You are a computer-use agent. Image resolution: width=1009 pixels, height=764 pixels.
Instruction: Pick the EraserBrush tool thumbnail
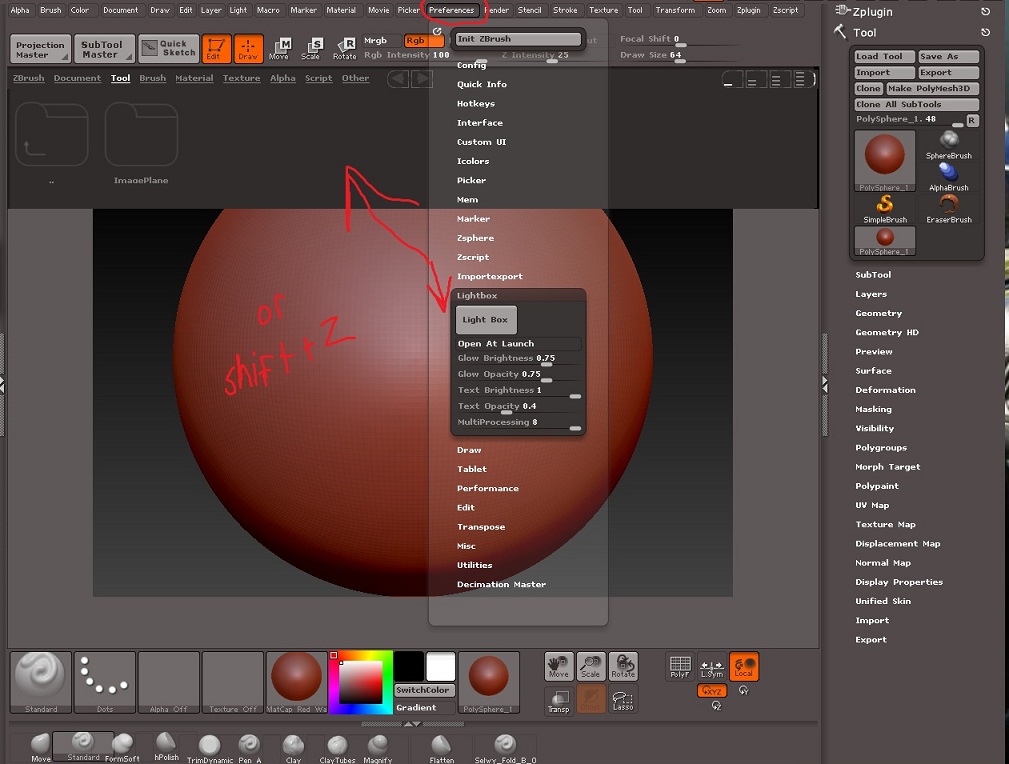(x=949, y=209)
